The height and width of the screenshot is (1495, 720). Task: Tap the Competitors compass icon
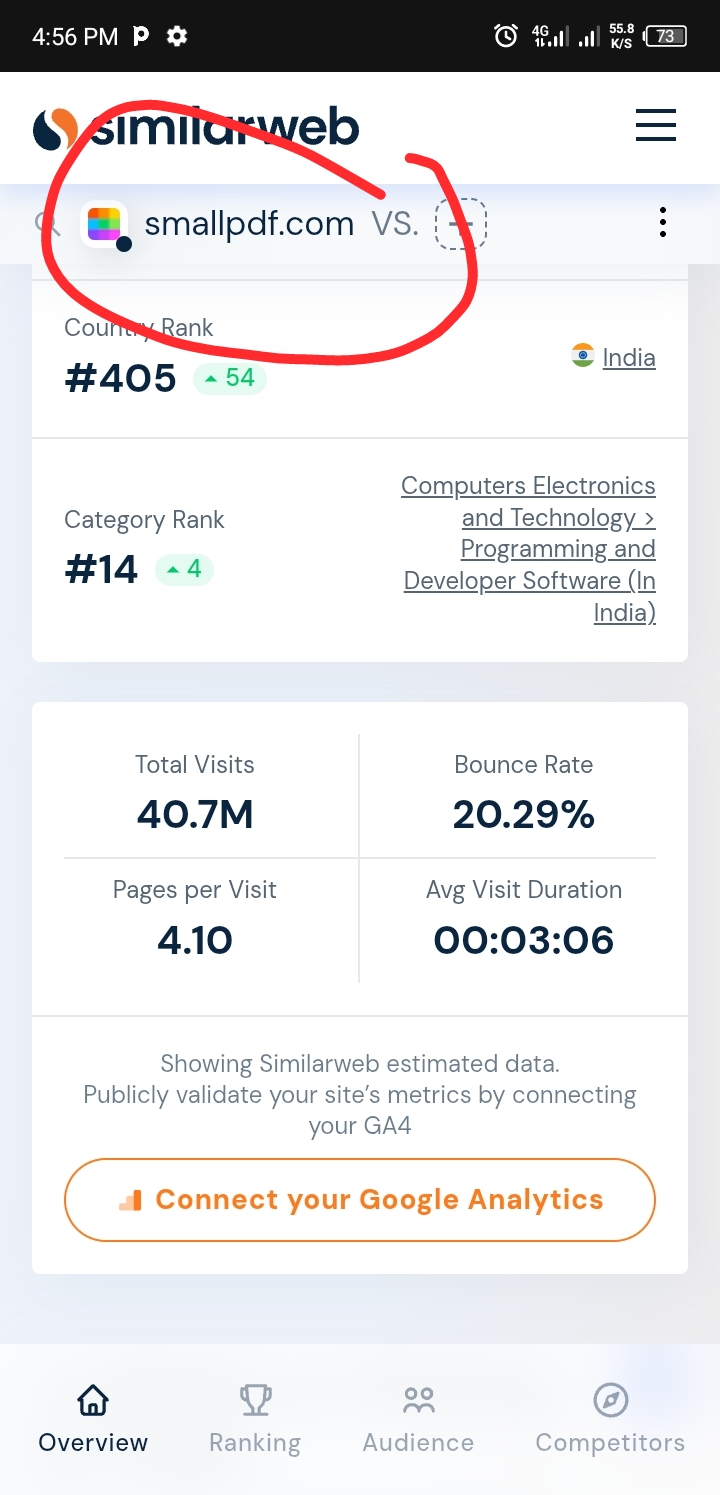pos(610,1400)
